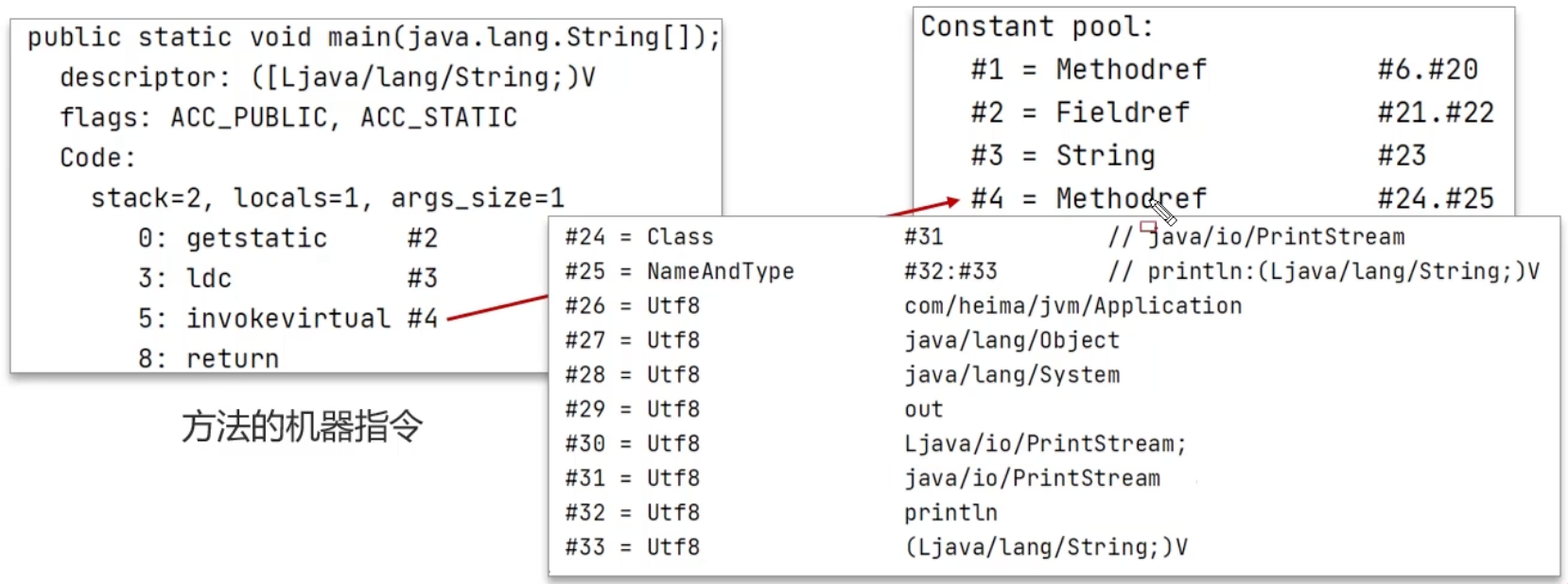Screen dimensions: 1568x584
Task: Click the red arrowhead pointing to #4
Action: (951, 202)
